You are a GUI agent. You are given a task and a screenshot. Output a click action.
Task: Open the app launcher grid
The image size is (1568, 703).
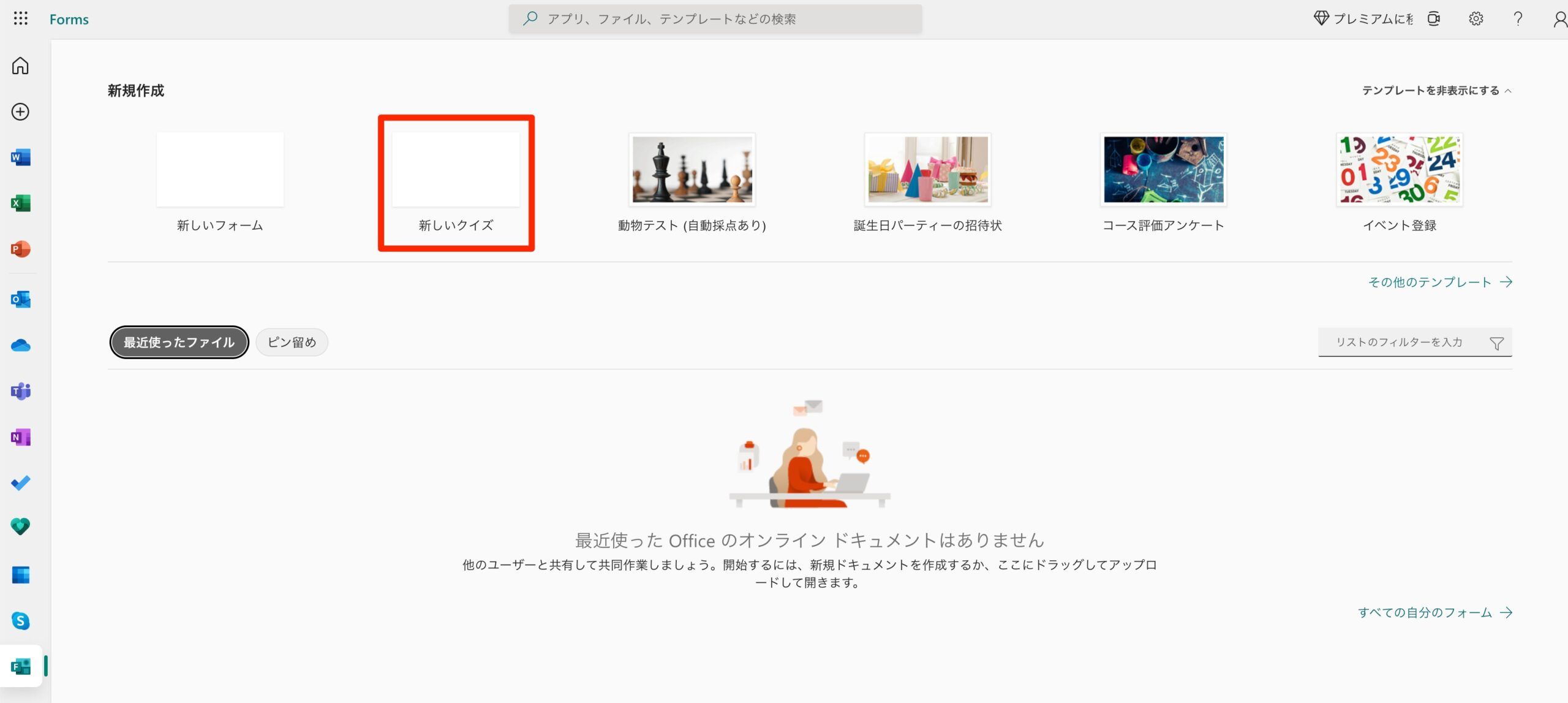(x=20, y=18)
